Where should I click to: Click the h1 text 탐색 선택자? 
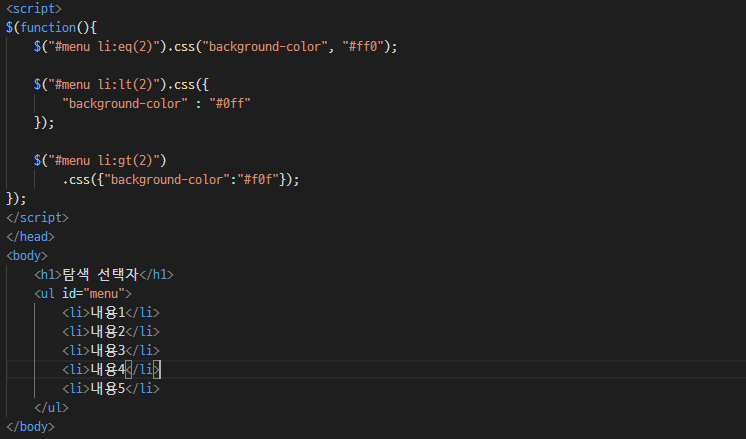100,274
